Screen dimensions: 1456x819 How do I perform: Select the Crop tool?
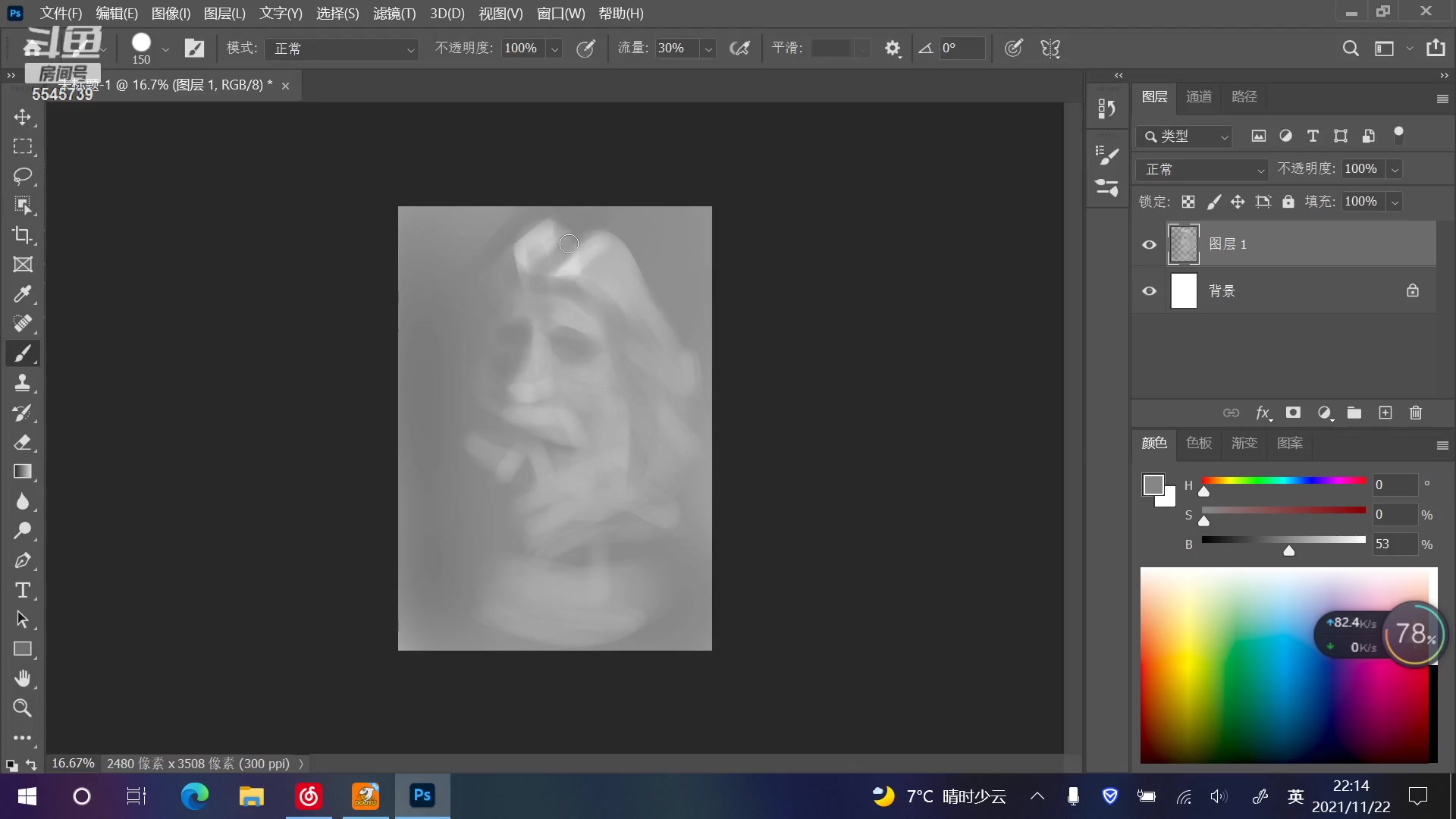(x=23, y=235)
